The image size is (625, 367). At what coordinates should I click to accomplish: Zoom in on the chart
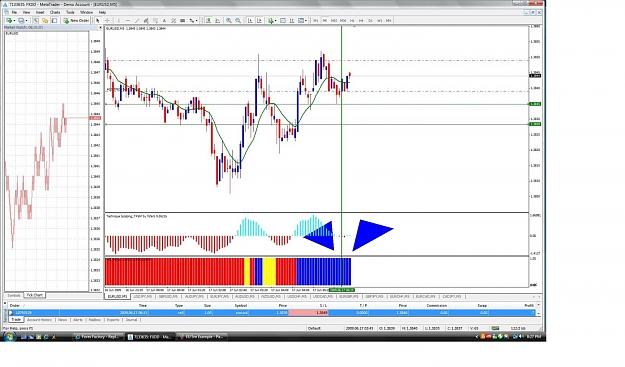click(x=229, y=20)
